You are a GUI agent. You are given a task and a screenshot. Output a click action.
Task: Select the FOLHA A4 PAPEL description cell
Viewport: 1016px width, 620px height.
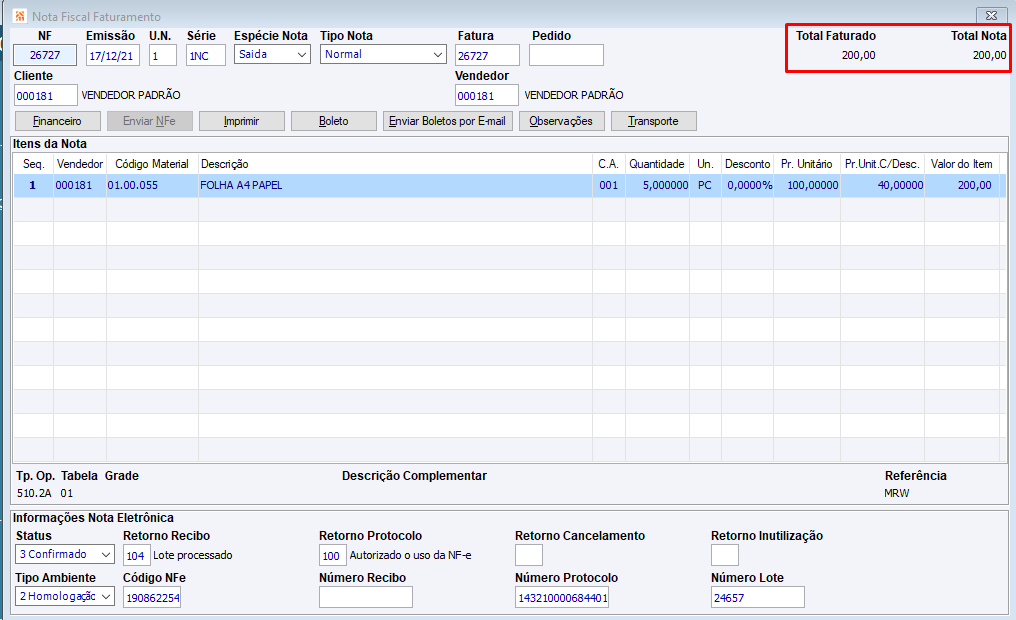pos(395,185)
